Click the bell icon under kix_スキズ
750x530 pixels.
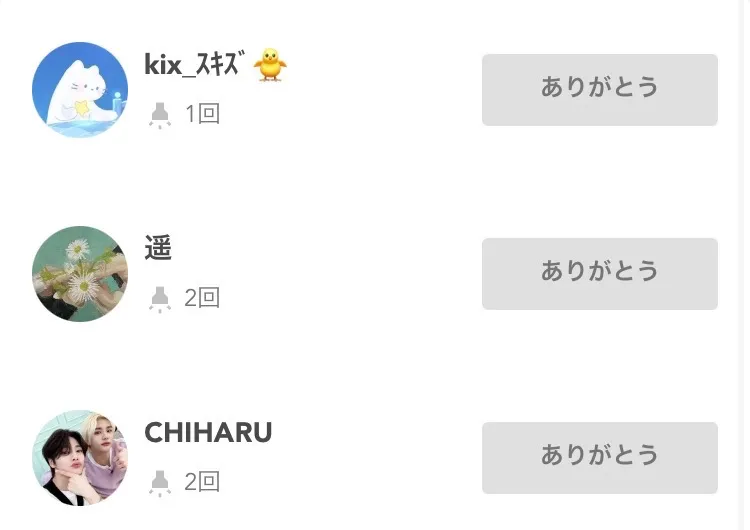click(x=159, y=115)
